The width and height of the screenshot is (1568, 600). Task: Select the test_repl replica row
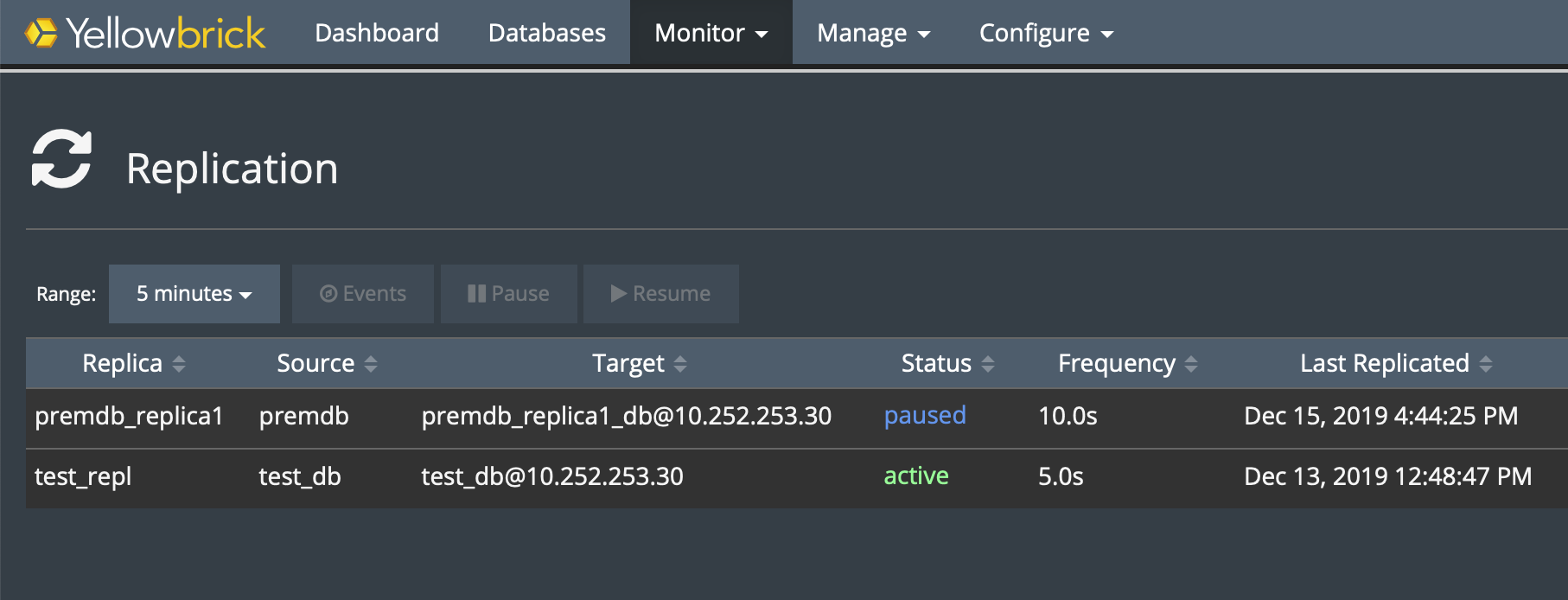83,477
